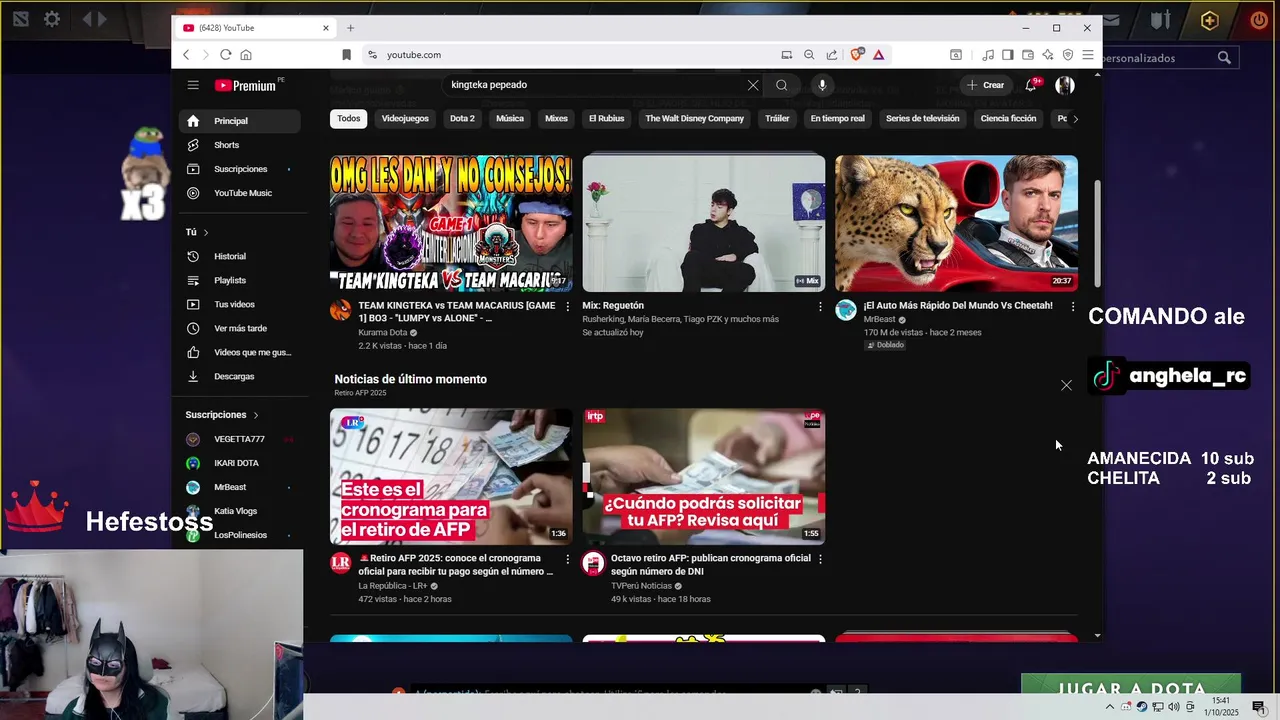Image resolution: width=1280 pixels, height=720 pixels.
Task: Open the YouTube hamburger guide menu
Action: [193, 85]
